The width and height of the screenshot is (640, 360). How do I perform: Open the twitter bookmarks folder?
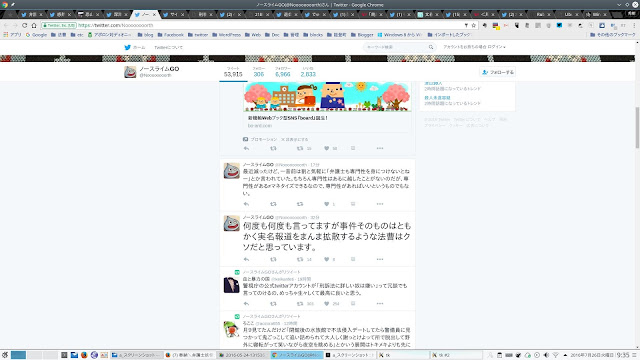[x=198, y=35]
